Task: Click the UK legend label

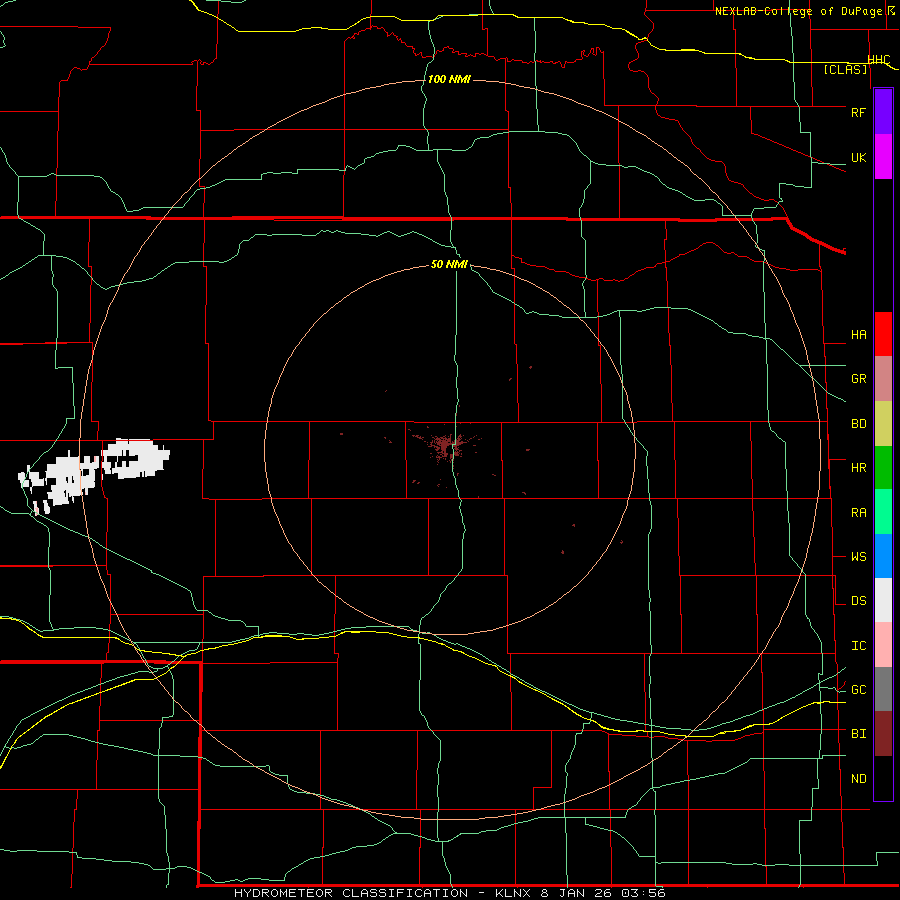Action: click(858, 157)
